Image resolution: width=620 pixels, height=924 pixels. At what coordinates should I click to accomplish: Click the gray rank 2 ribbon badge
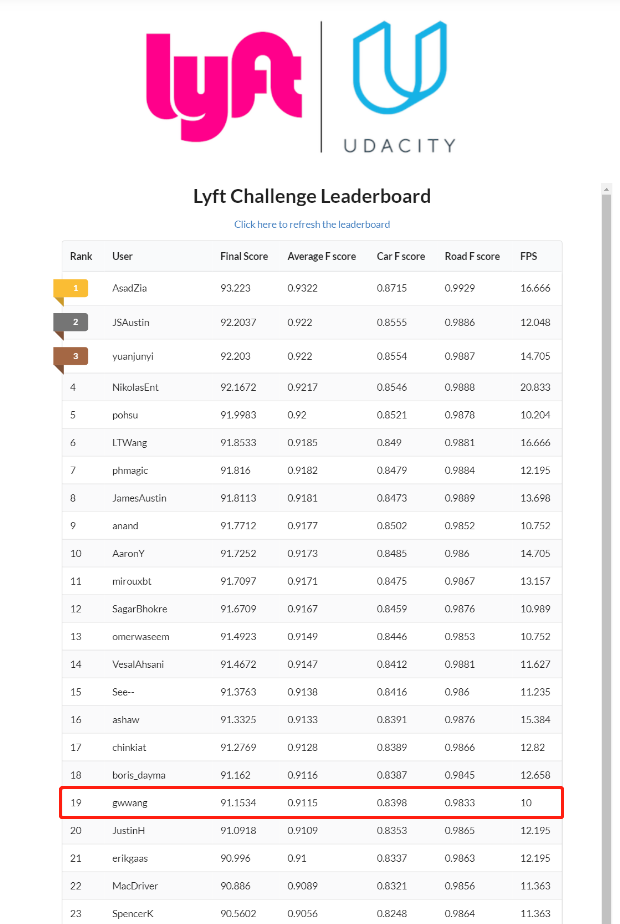(x=71, y=325)
